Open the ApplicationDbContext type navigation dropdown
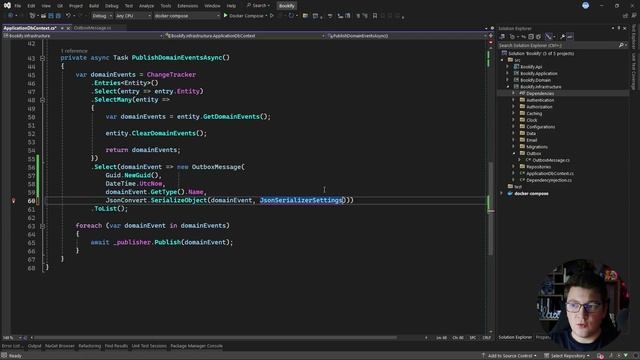The height and width of the screenshot is (360, 640). (245, 36)
